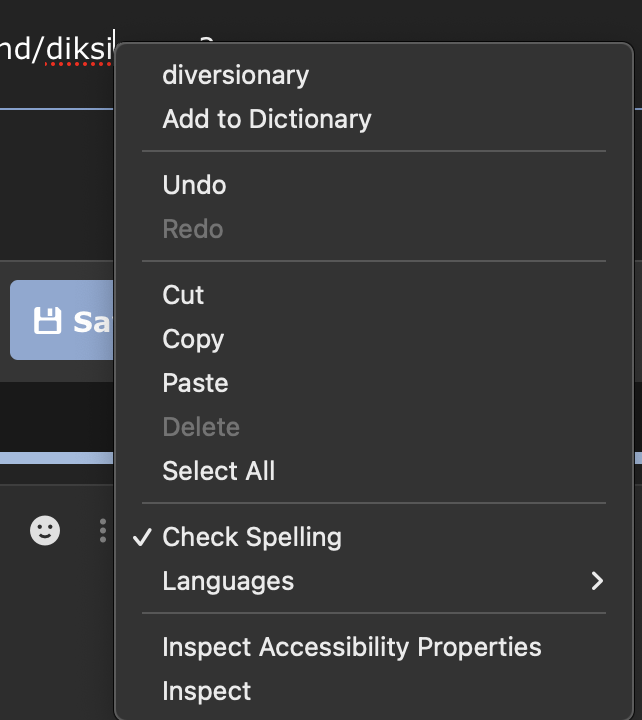The image size is (642, 720).
Task: Choose Select All
Action: coord(218,471)
